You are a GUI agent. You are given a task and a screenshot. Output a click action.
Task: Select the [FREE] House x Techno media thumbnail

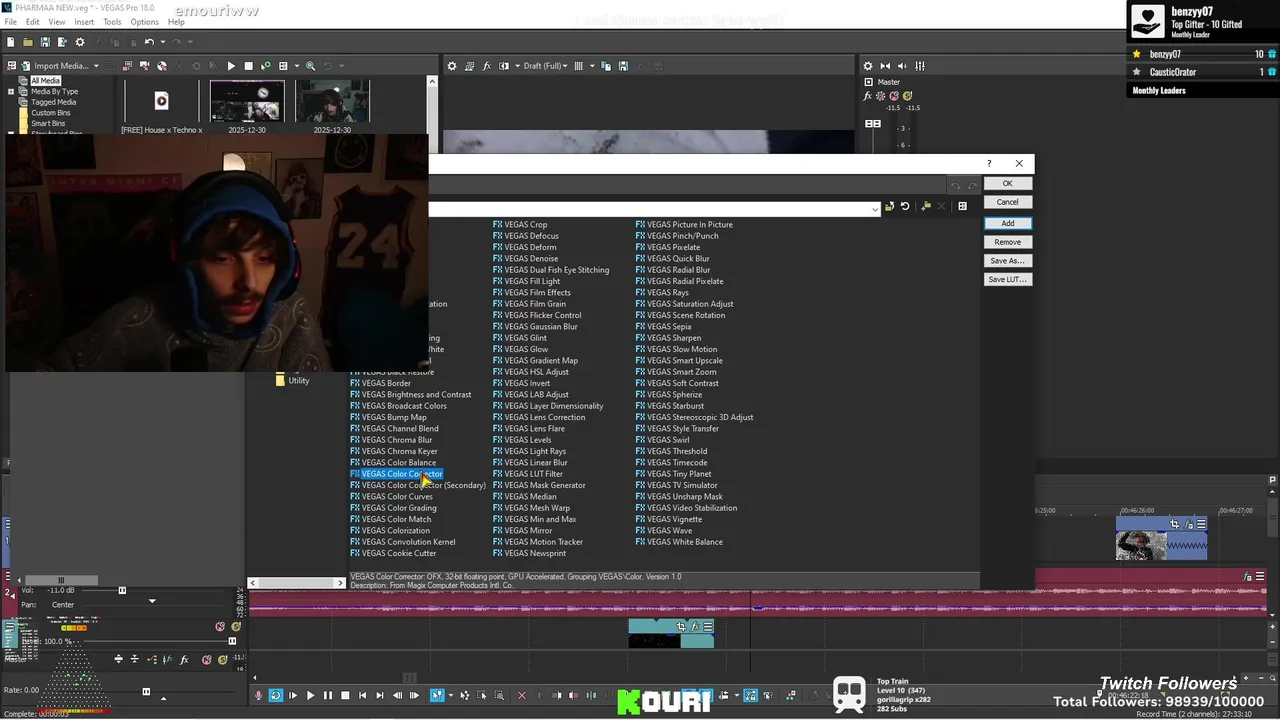[161, 101]
